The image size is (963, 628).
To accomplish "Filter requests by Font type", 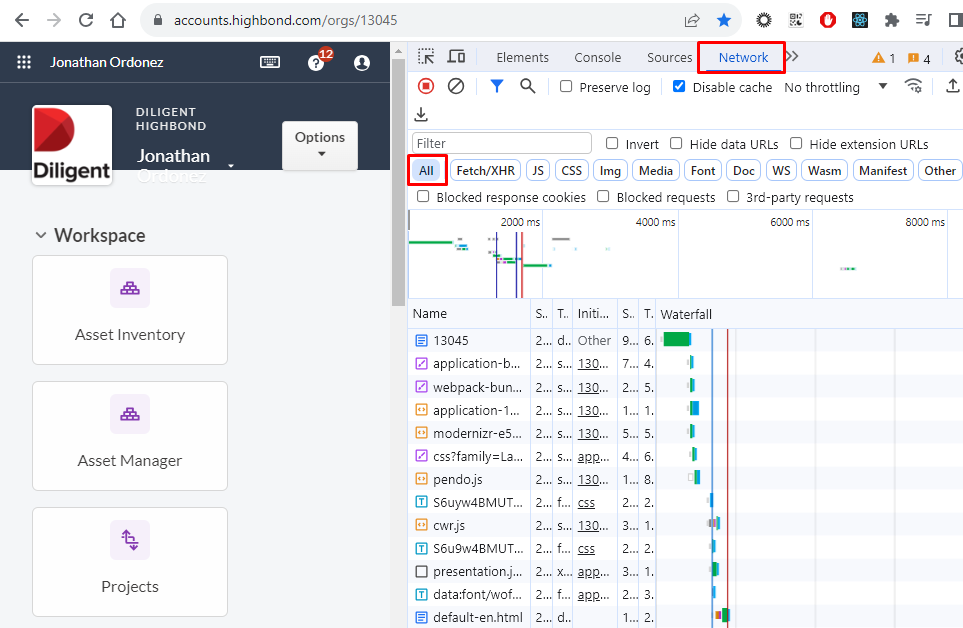I will click(x=703, y=171).
